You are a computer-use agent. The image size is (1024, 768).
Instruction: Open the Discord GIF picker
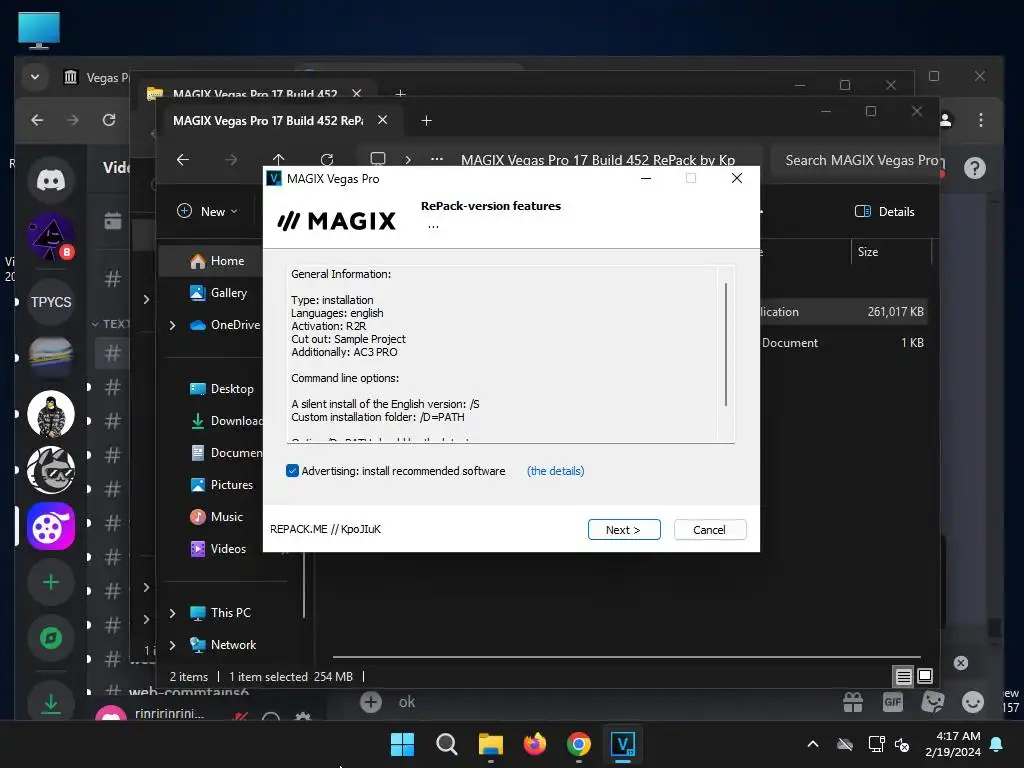892,702
